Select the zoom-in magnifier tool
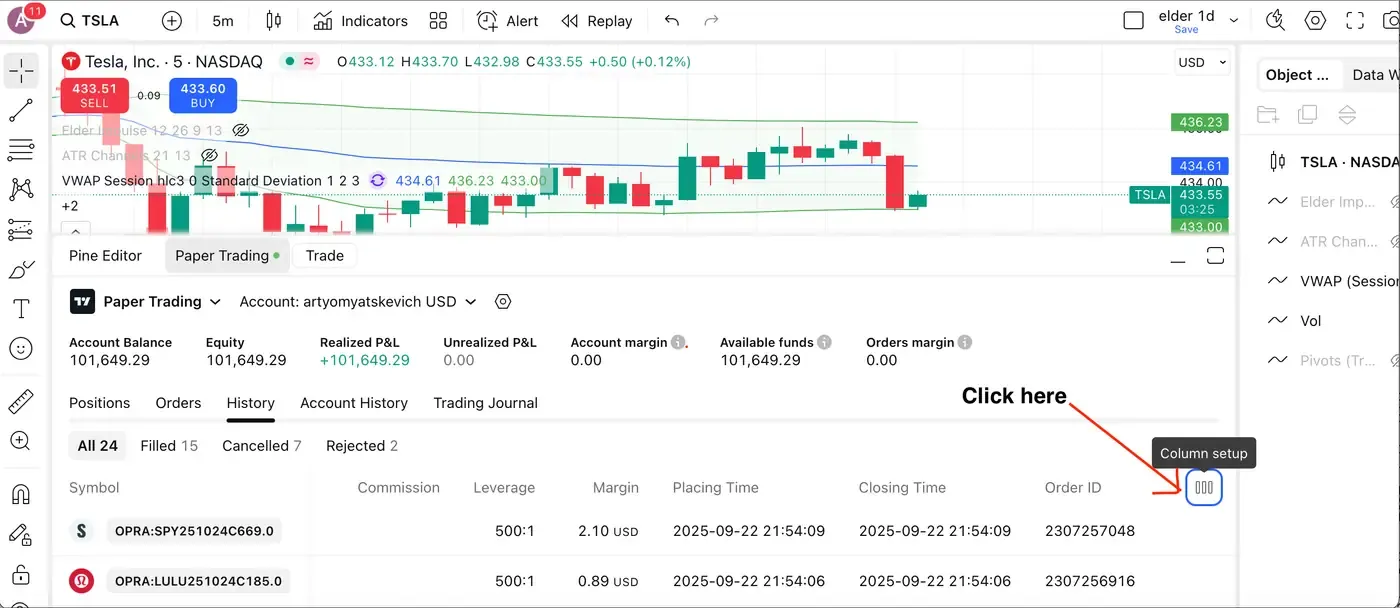 coord(20,441)
